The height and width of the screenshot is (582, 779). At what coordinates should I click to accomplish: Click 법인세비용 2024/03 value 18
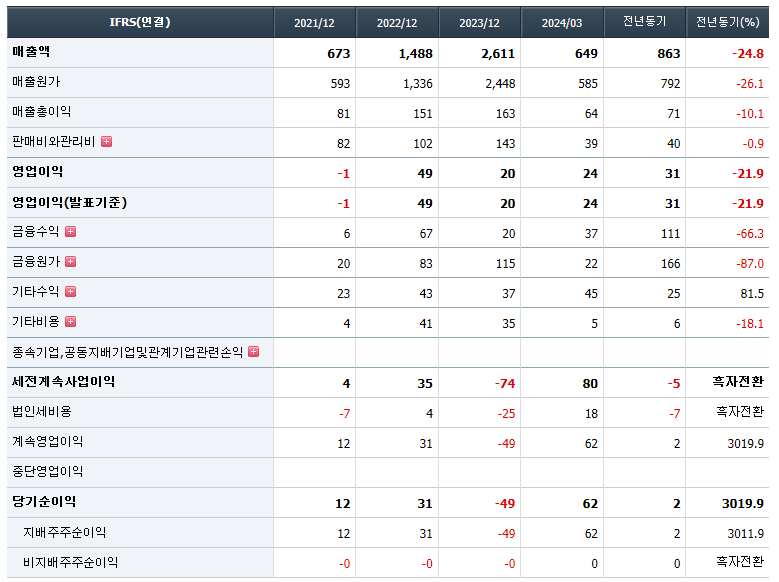(x=591, y=414)
